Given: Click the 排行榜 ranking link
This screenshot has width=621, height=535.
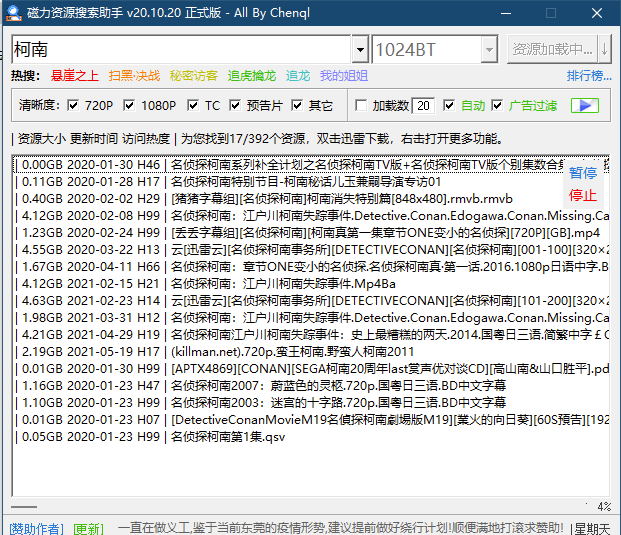Looking at the screenshot, I should (588, 76).
